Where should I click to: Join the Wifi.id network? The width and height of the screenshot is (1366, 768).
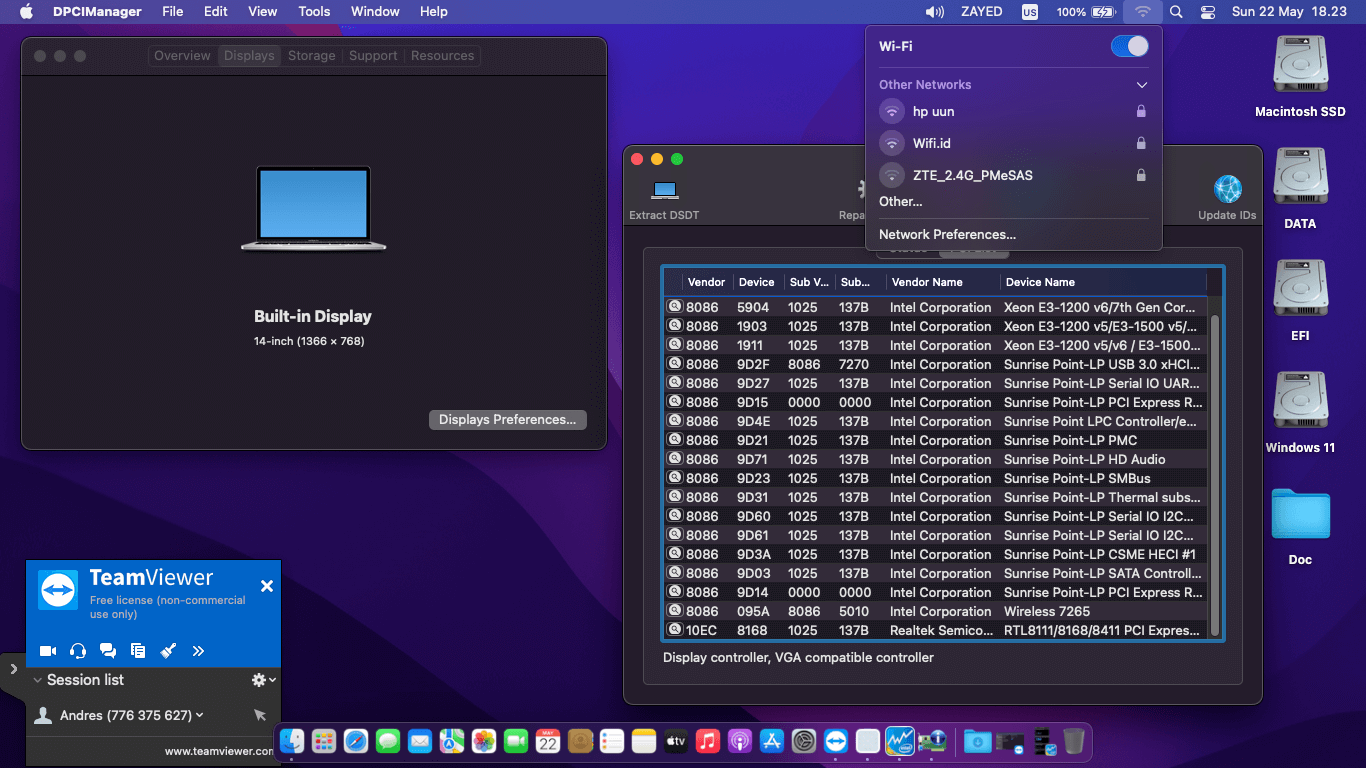(x=1013, y=143)
